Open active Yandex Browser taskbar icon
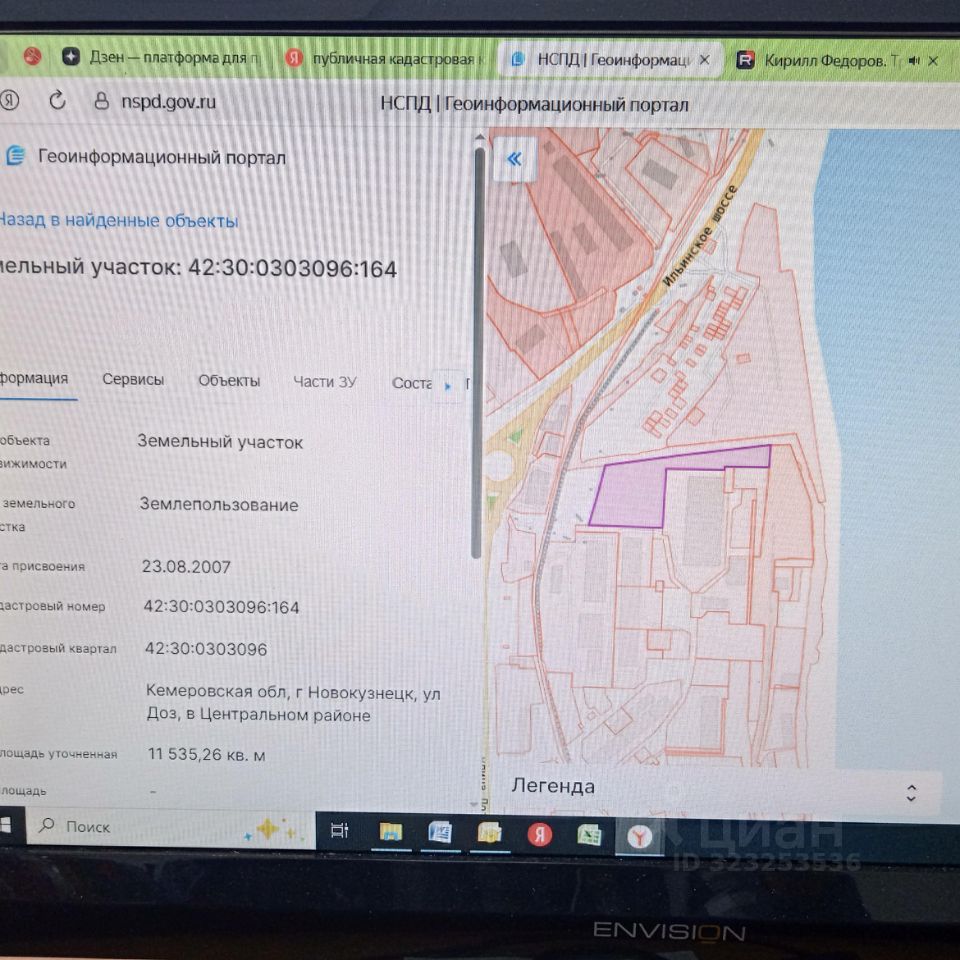Screen dimensions: 960x960 click(x=639, y=837)
